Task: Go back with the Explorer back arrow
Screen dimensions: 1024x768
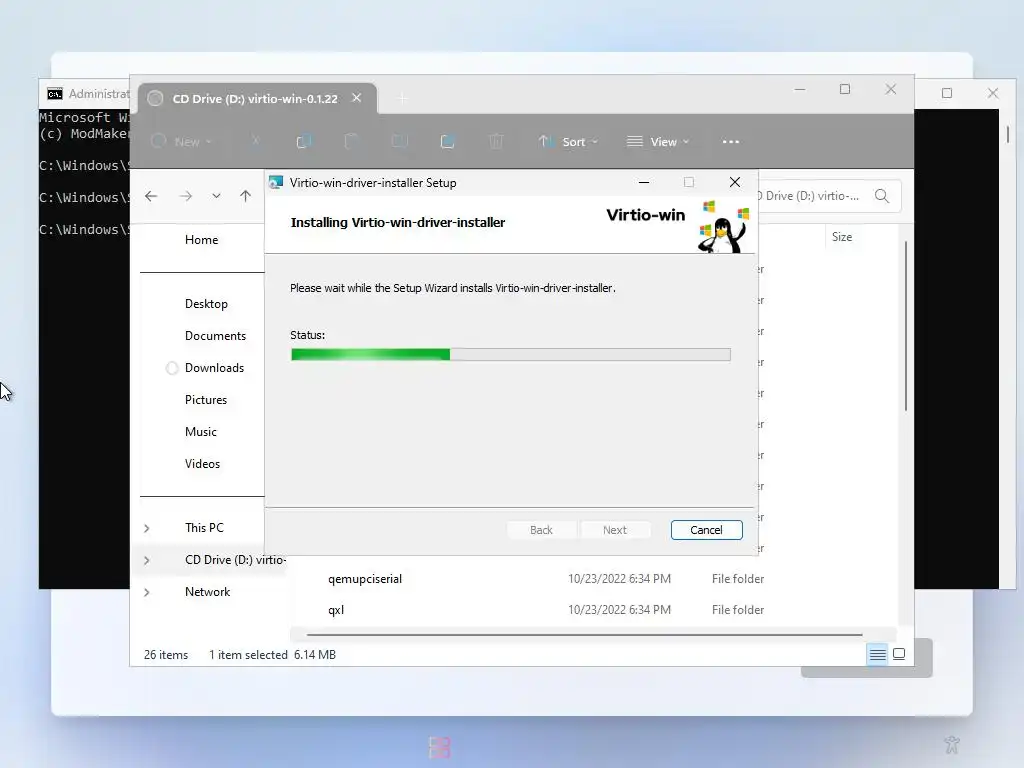Action: coord(151,196)
